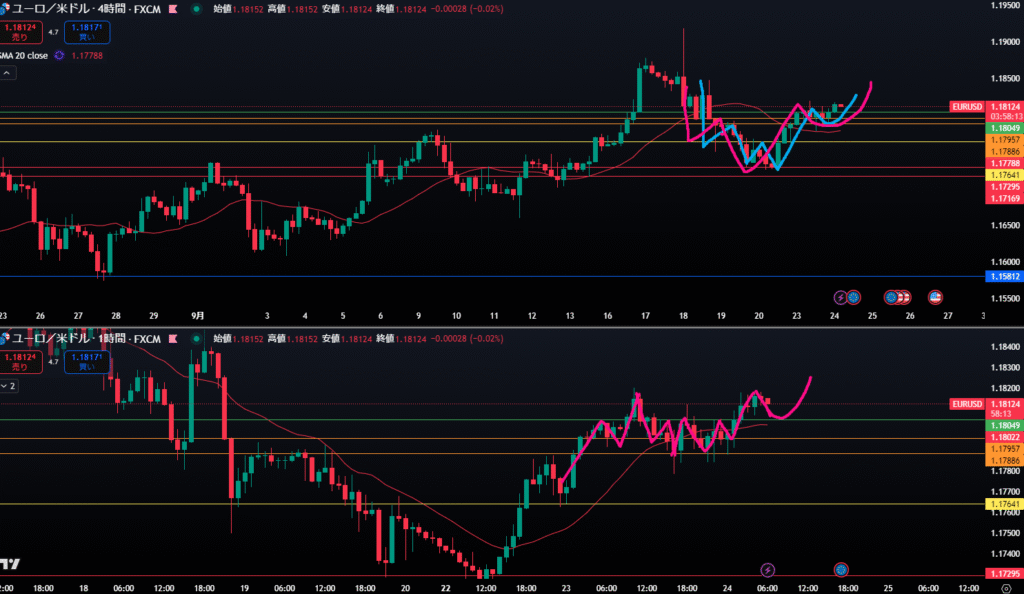Image resolution: width=1024 pixels, height=594 pixels.
Task: Select the ユーロ/米ドル 4時間 symbol title
Action: pos(72,8)
